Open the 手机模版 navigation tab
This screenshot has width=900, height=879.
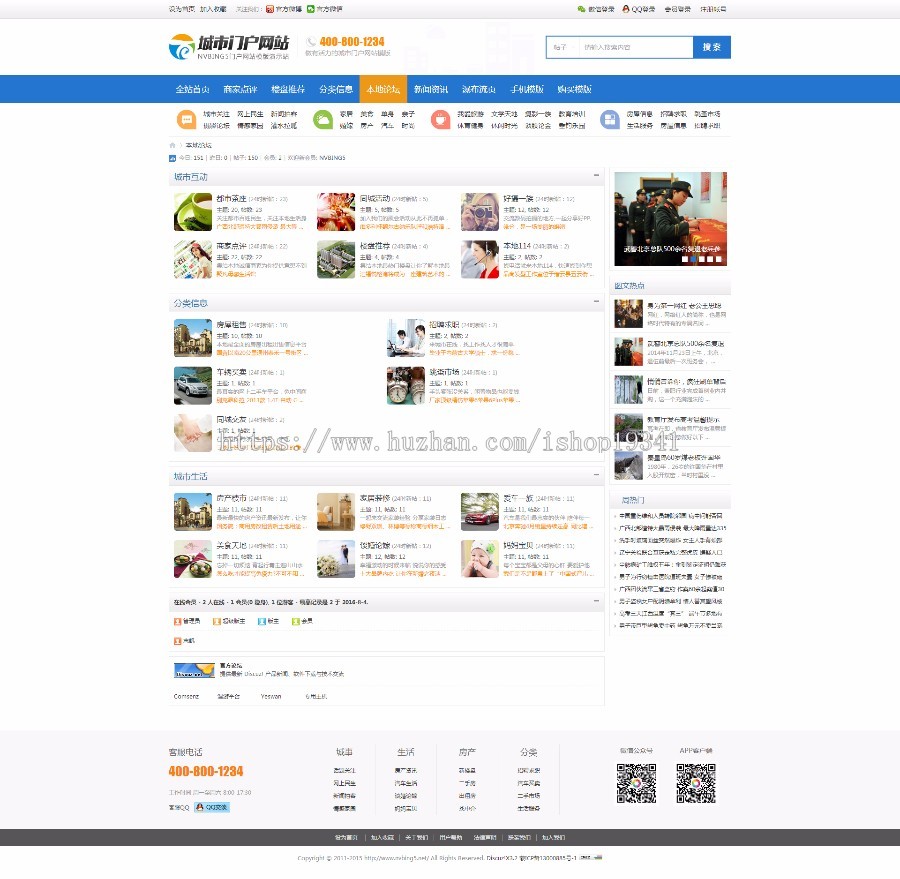(526, 89)
